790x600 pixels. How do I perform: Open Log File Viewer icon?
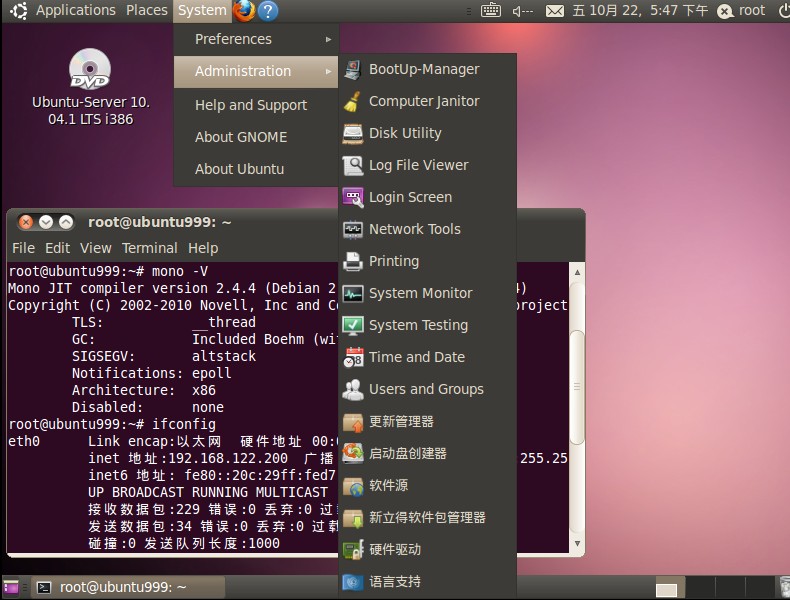pos(353,165)
